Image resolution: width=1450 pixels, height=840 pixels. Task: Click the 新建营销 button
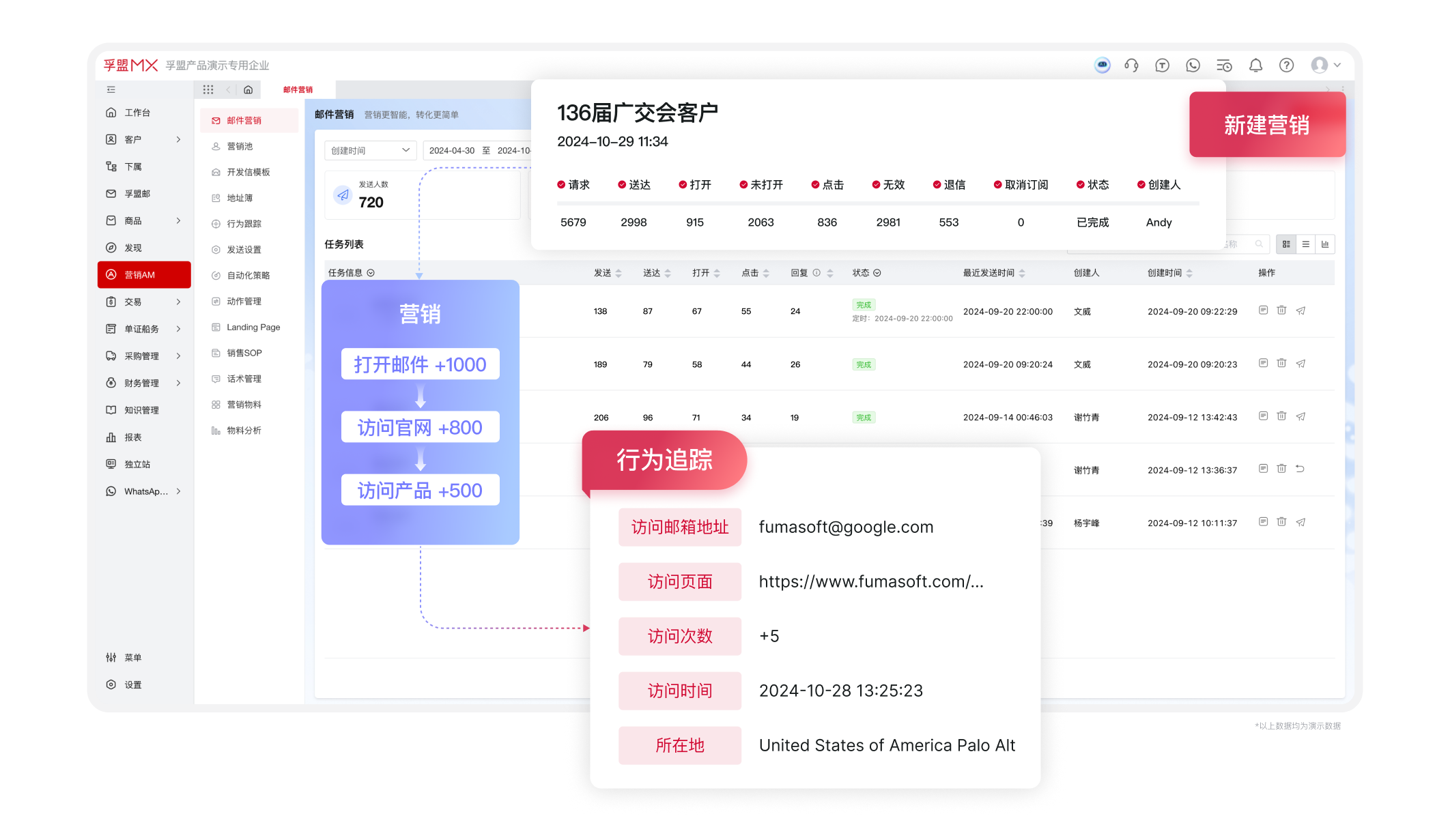pyautogui.click(x=1267, y=124)
